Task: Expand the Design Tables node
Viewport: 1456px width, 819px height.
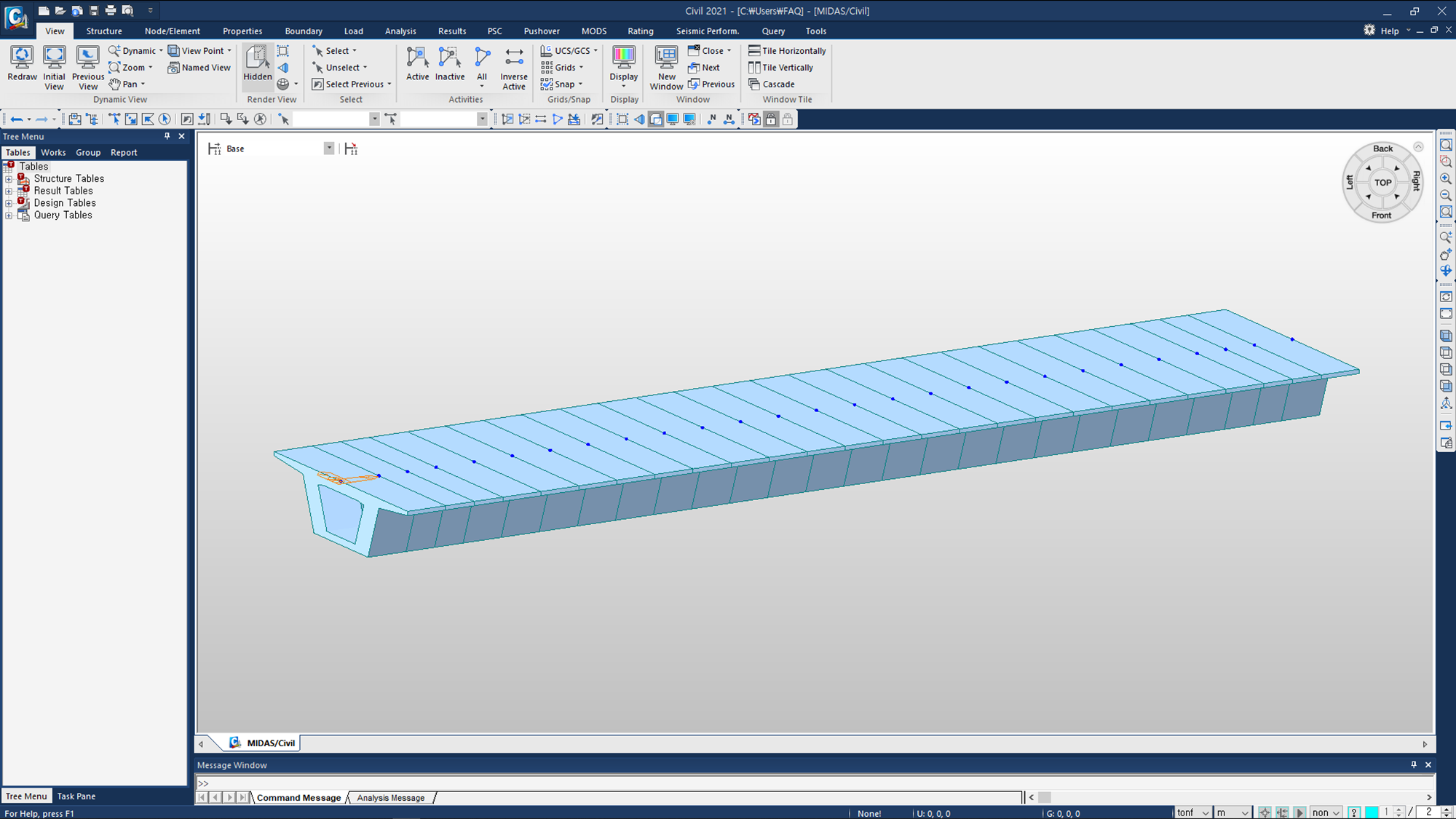Action: click(x=9, y=204)
